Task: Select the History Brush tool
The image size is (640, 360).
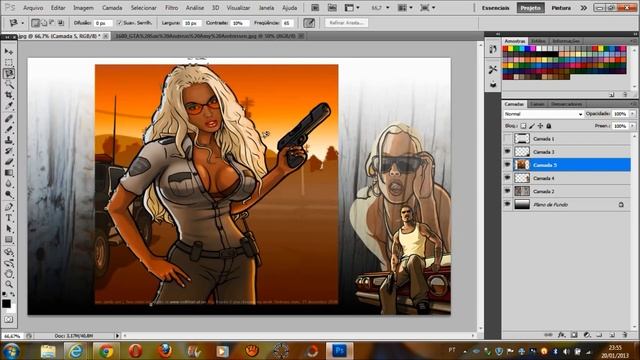Action: (9, 151)
